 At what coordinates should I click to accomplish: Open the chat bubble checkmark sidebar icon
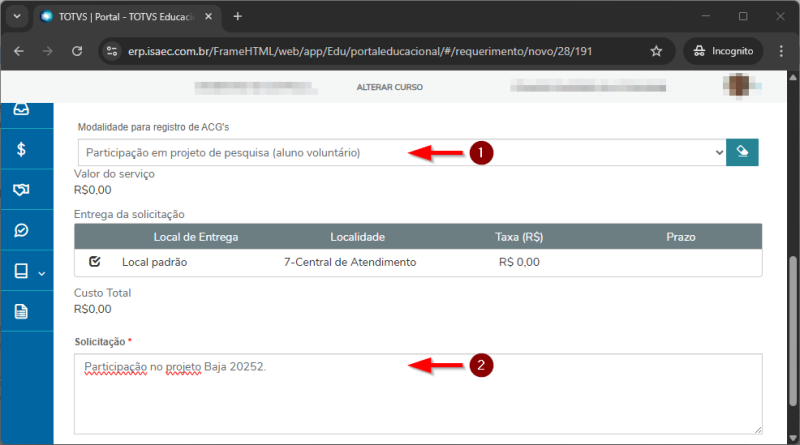tap(21, 230)
